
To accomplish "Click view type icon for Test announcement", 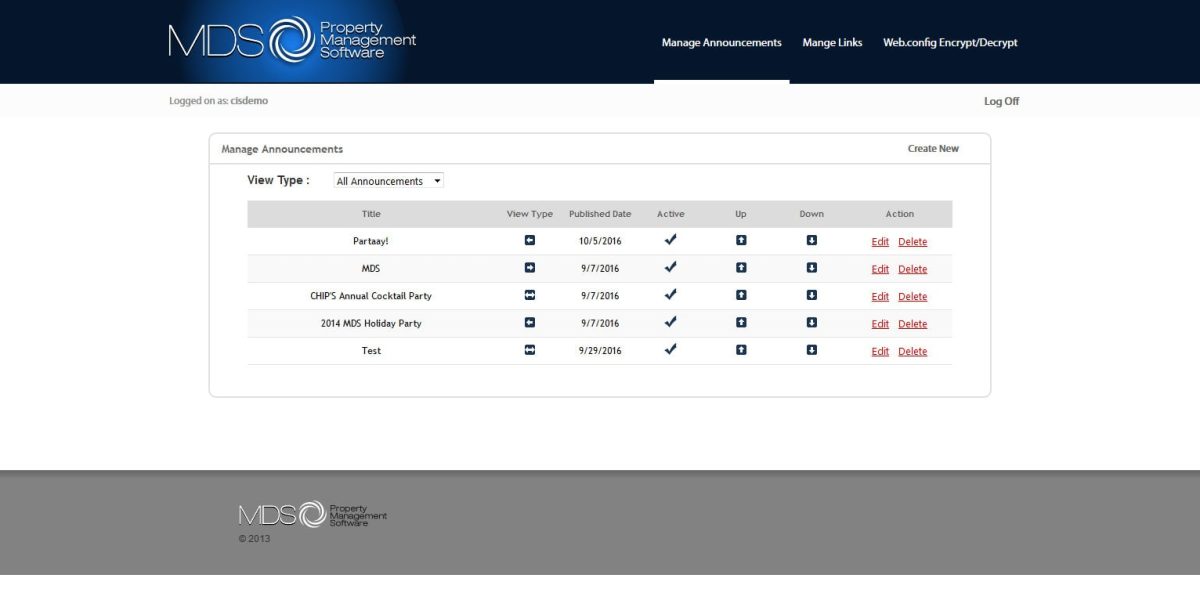I will (527, 350).
